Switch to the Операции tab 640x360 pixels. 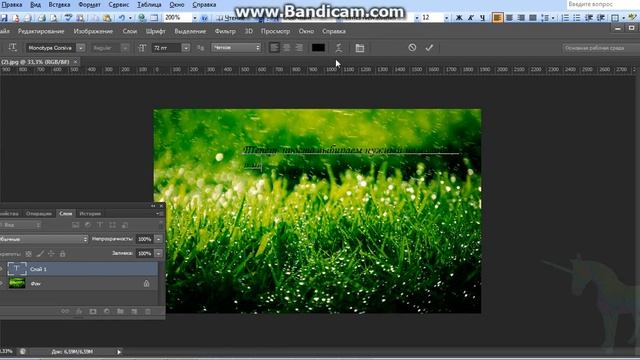pos(39,213)
